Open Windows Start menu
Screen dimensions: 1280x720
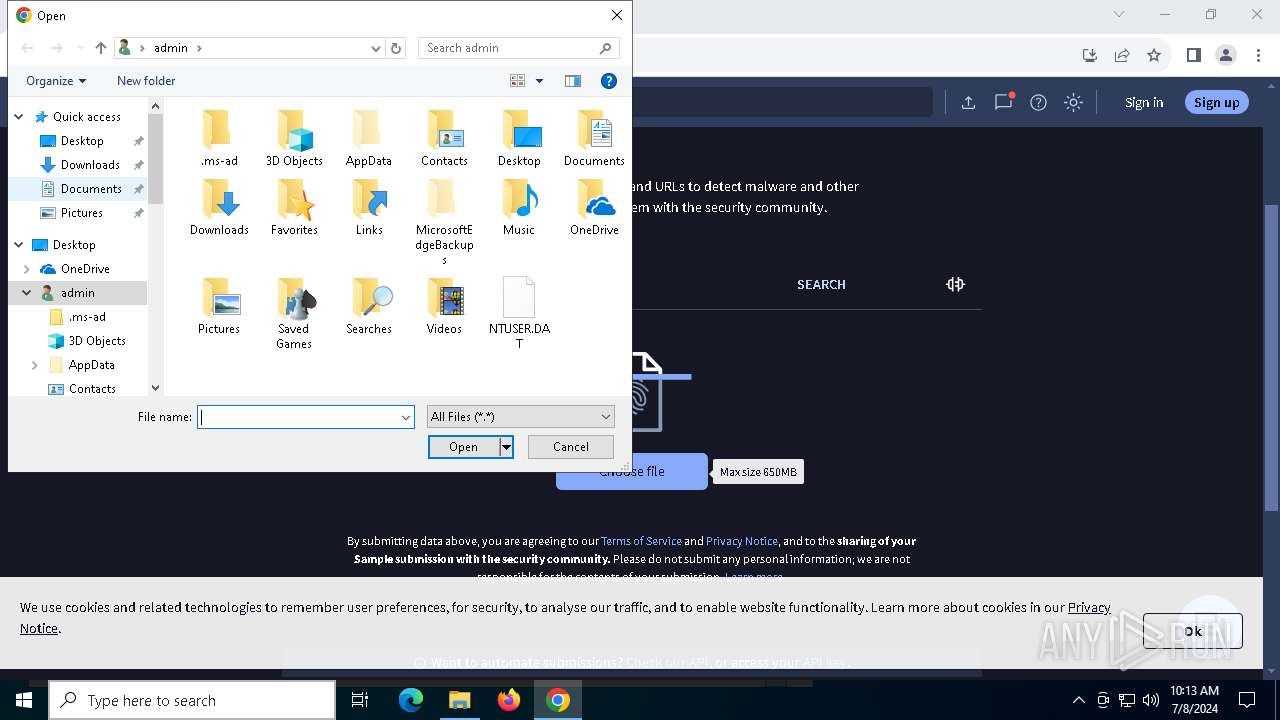(x=23, y=700)
